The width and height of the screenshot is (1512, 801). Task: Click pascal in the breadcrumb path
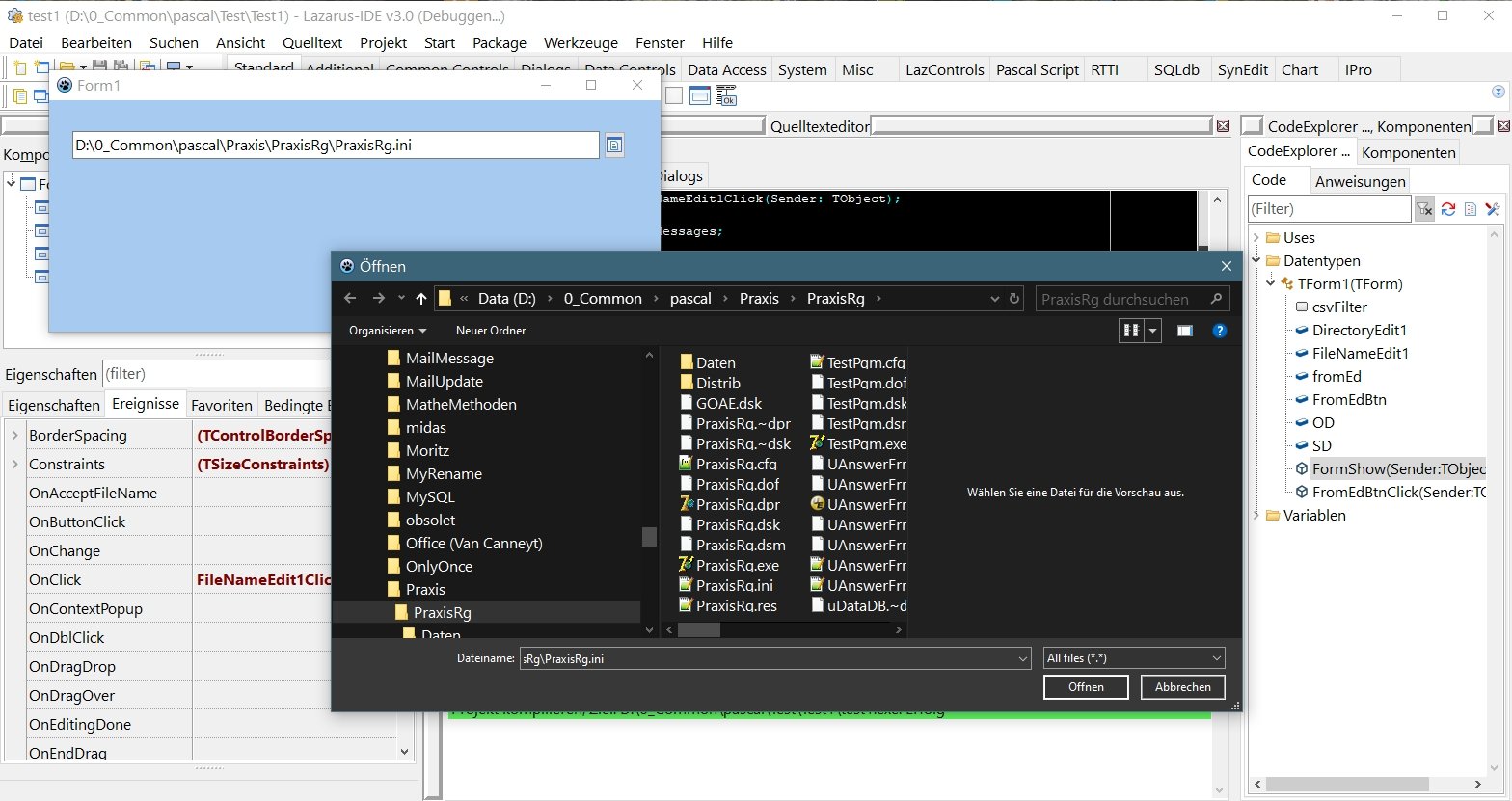(690, 299)
